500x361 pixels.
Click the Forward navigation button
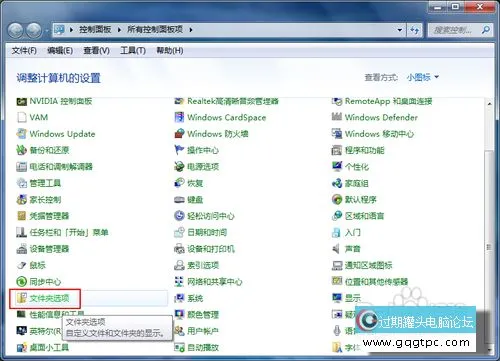tap(34, 30)
